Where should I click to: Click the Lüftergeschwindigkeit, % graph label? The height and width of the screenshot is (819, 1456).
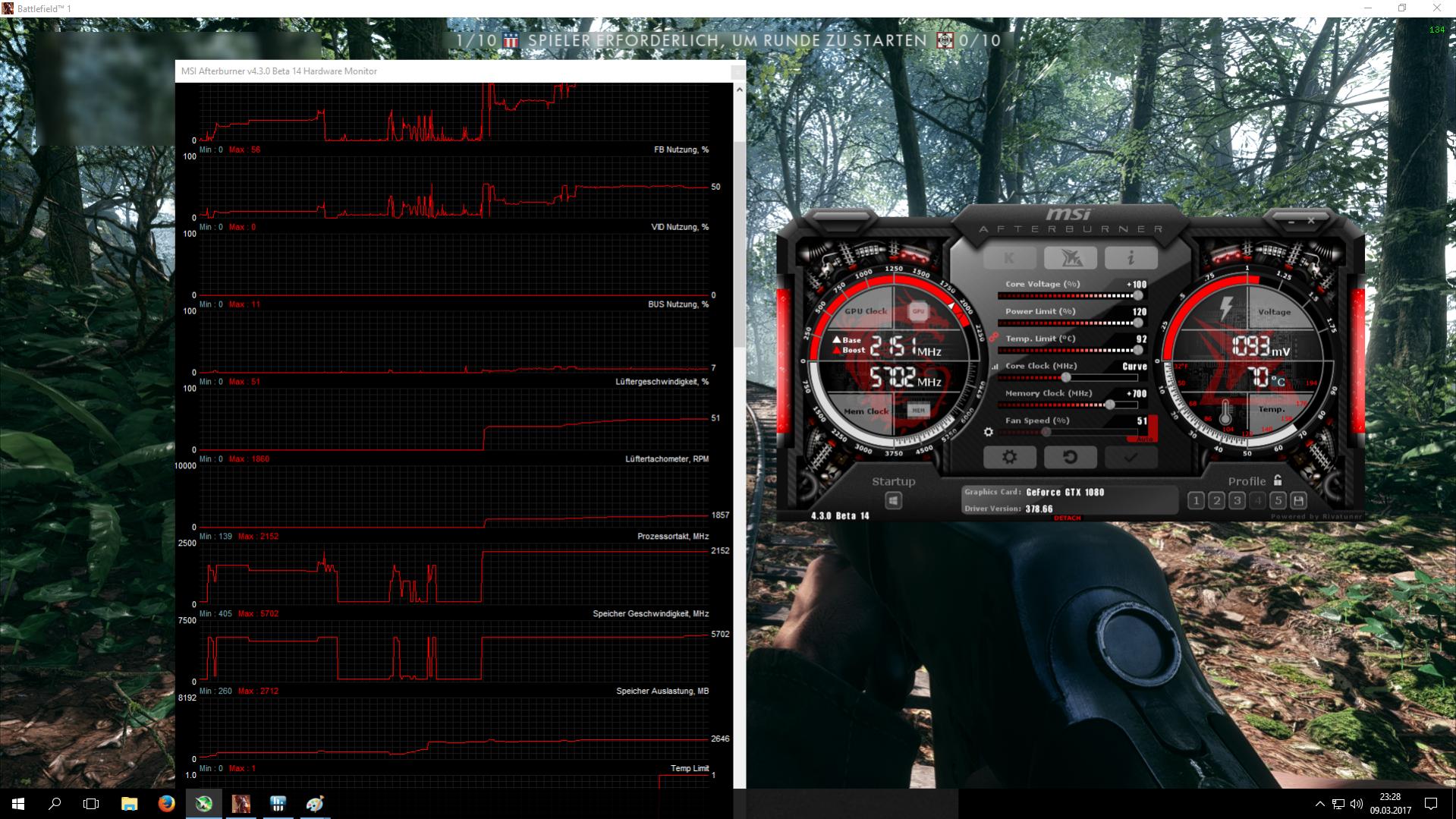(x=662, y=382)
